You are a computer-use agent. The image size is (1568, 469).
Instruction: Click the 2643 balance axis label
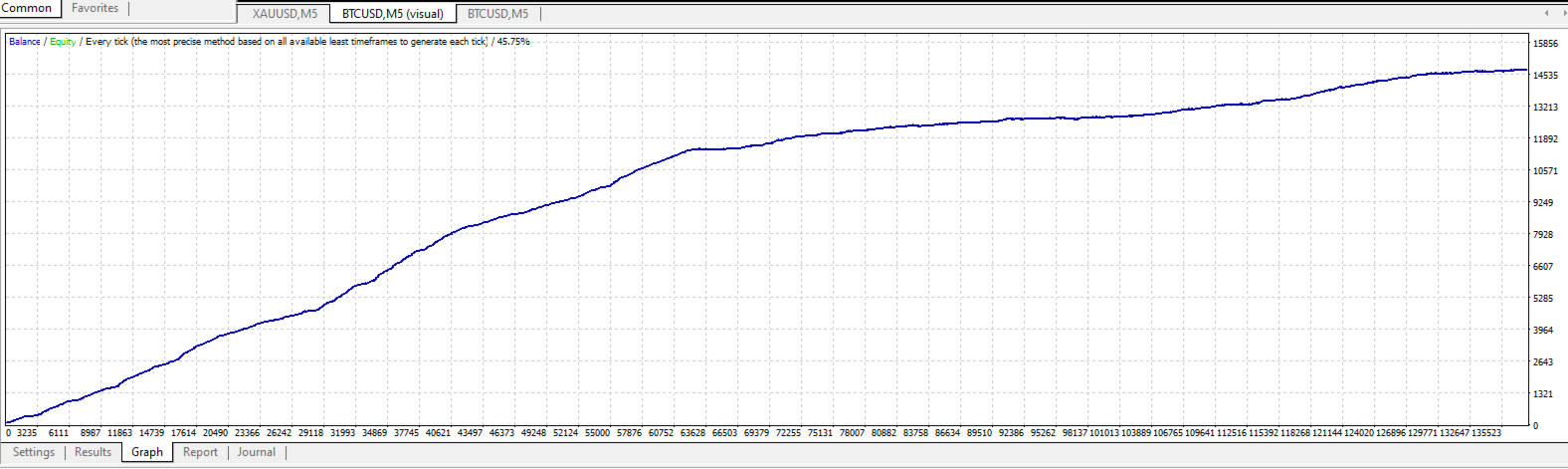tap(1543, 362)
